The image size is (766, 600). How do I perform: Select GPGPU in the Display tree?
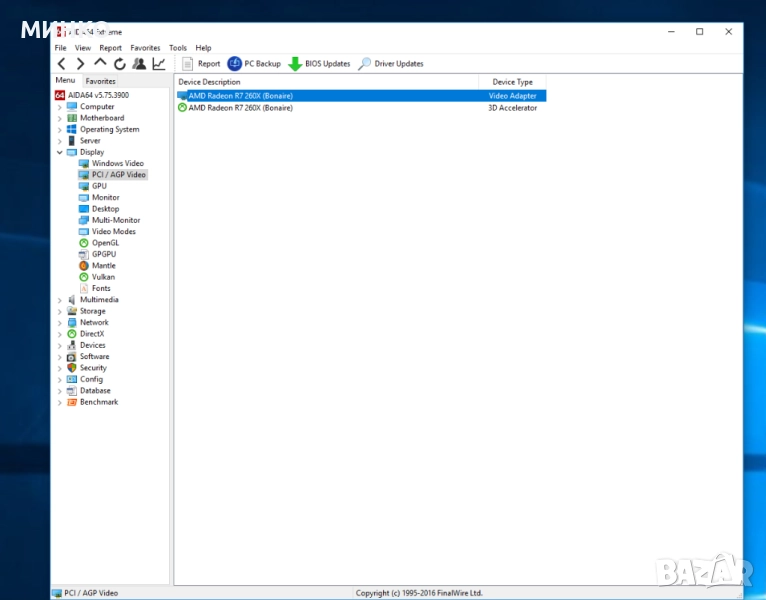(103, 254)
